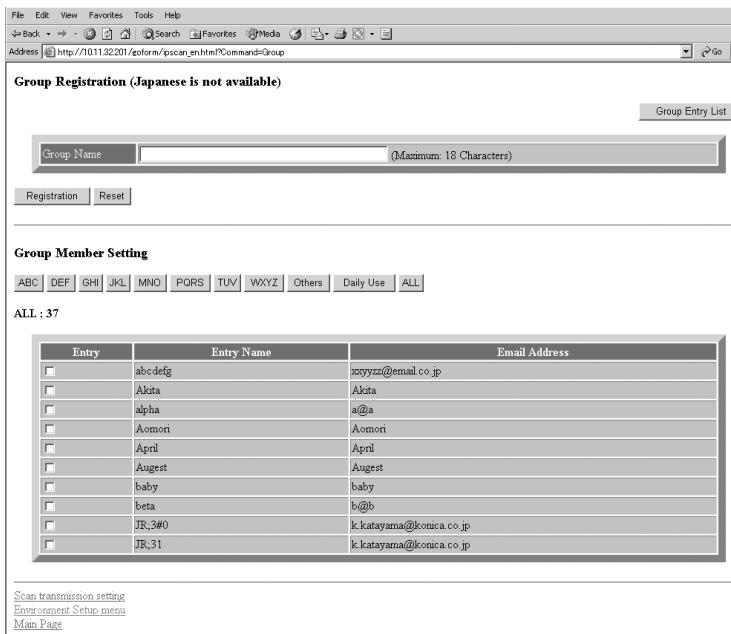This screenshot has width=731, height=634.
Task: Click the Forward arrow icon
Action: 62,34
